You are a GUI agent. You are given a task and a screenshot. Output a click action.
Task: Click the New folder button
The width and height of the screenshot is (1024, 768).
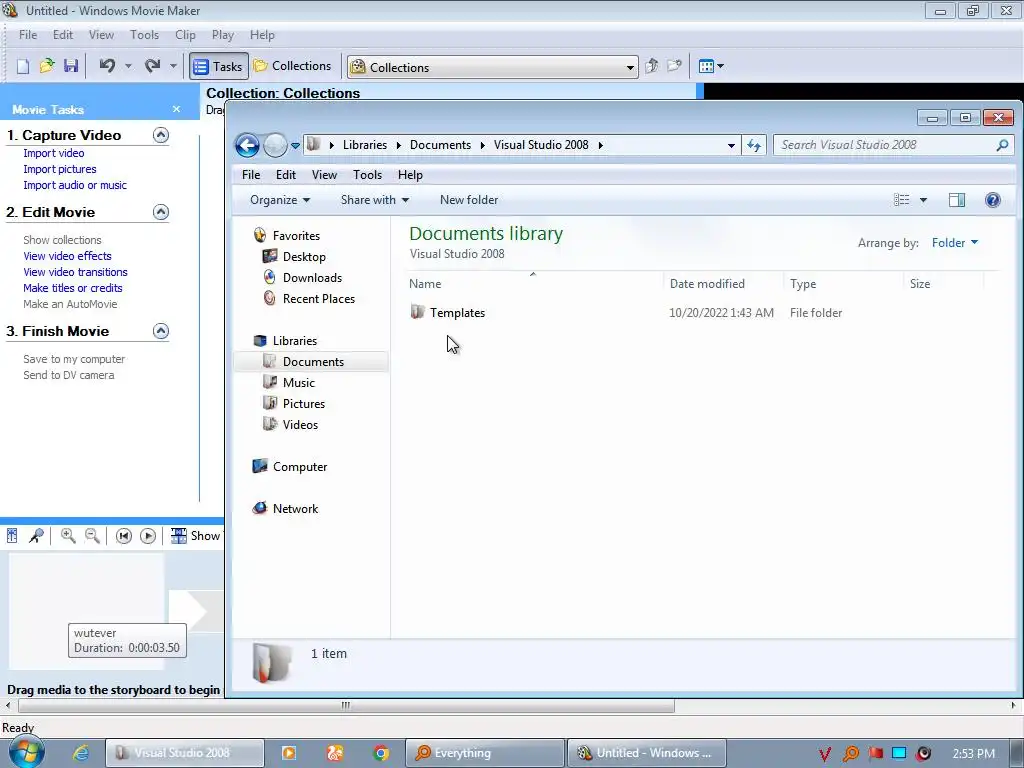pyautogui.click(x=469, y=200)
